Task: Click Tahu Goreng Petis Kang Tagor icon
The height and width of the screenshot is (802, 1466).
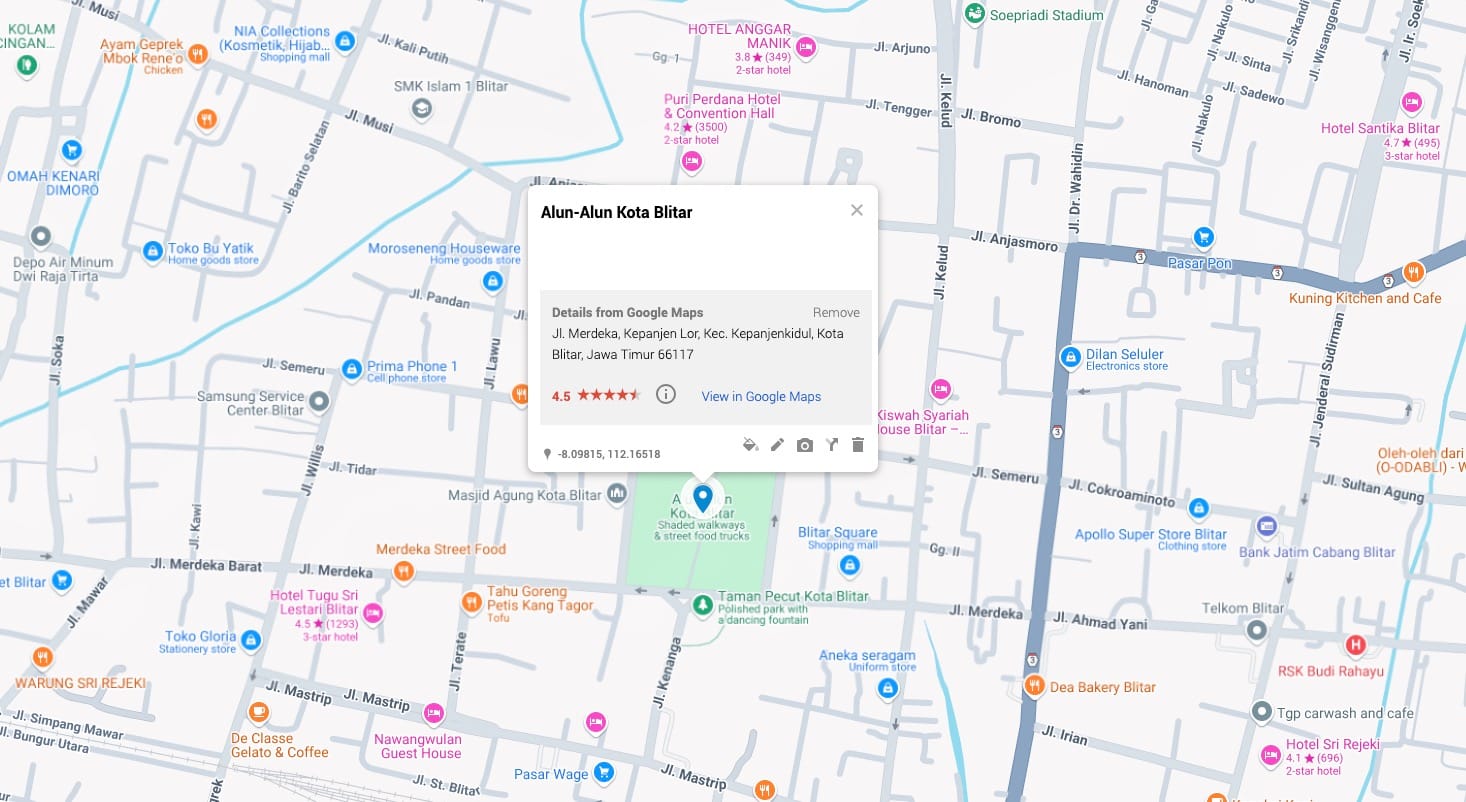Action: [x=471, y=602]
